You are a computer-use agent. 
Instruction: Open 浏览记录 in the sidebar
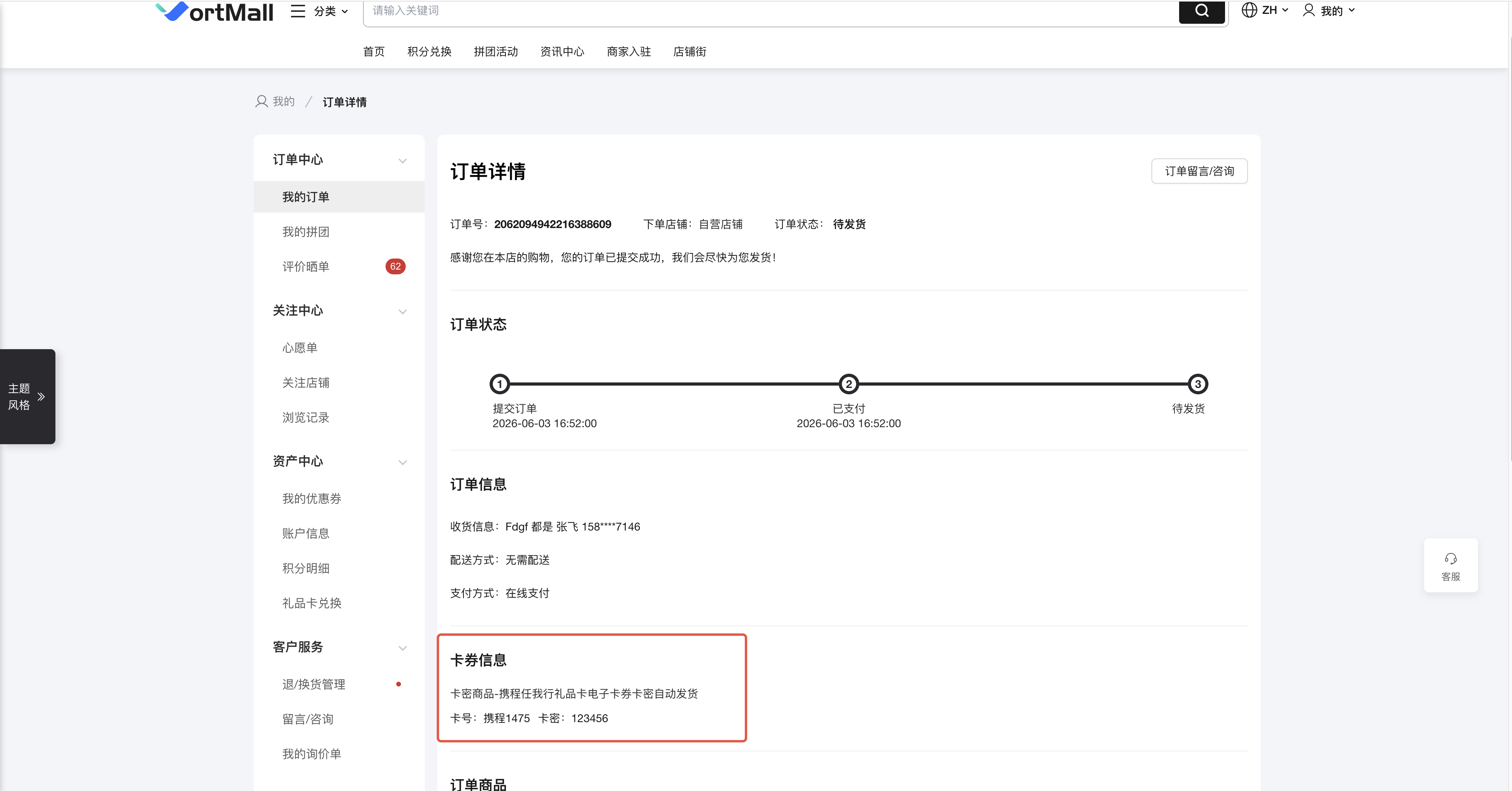click(306, 418)
